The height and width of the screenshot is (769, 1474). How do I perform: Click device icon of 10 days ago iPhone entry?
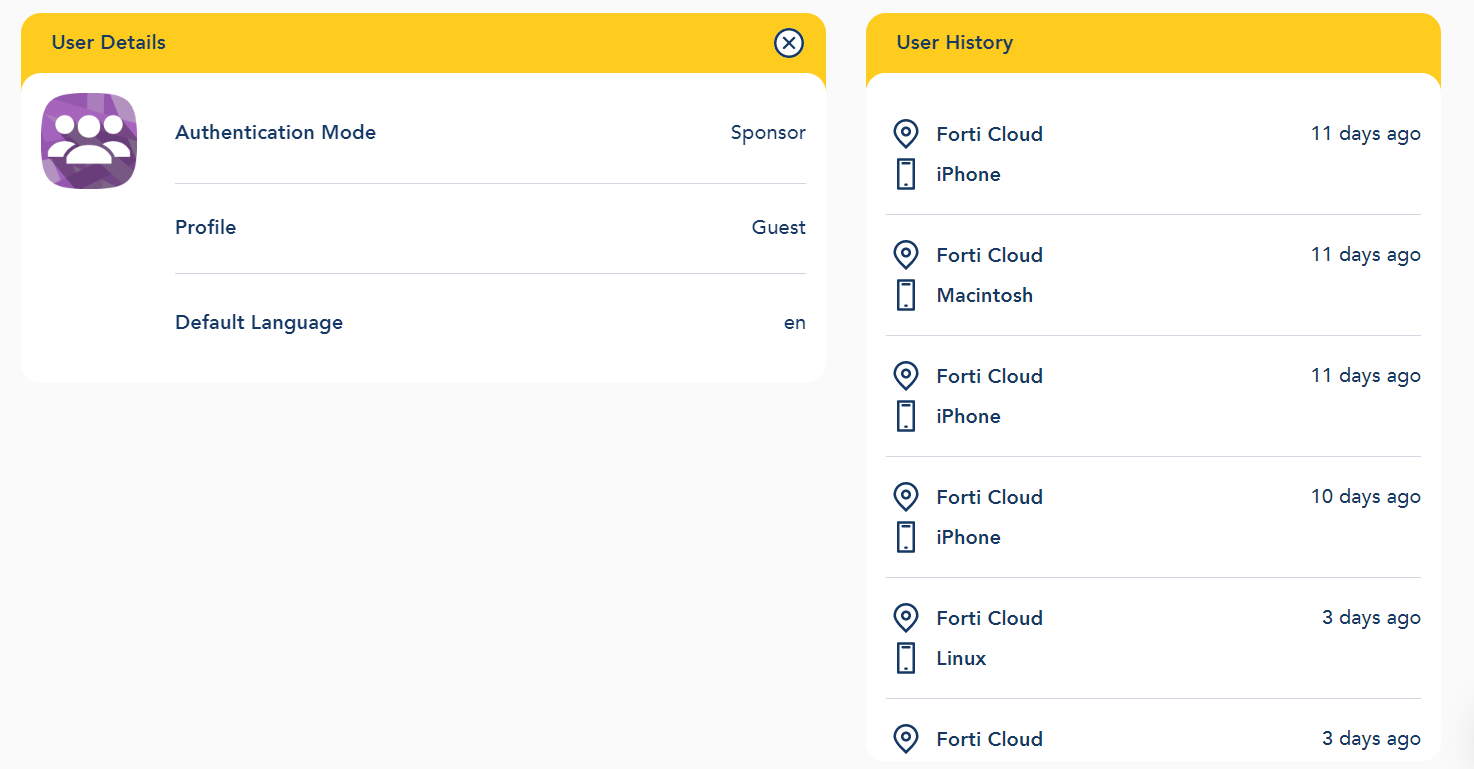pos(906,537)
